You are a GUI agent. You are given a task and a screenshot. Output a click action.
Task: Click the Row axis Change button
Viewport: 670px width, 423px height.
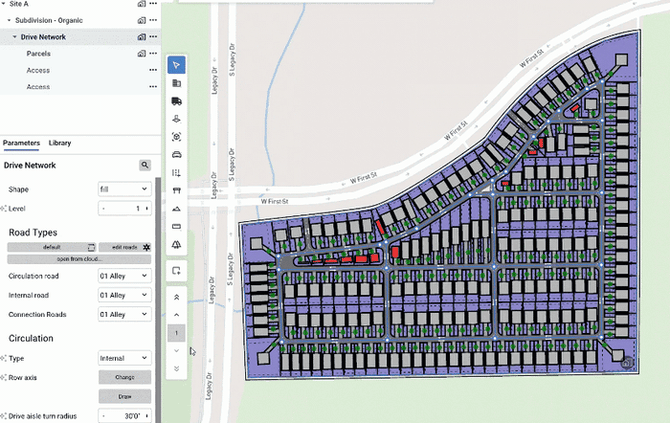pos(125,377)
